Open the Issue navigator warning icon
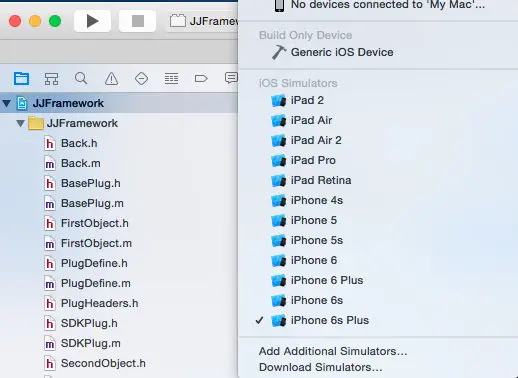The height and width of the screenshot is (378, 518). [x=111, y=79]
